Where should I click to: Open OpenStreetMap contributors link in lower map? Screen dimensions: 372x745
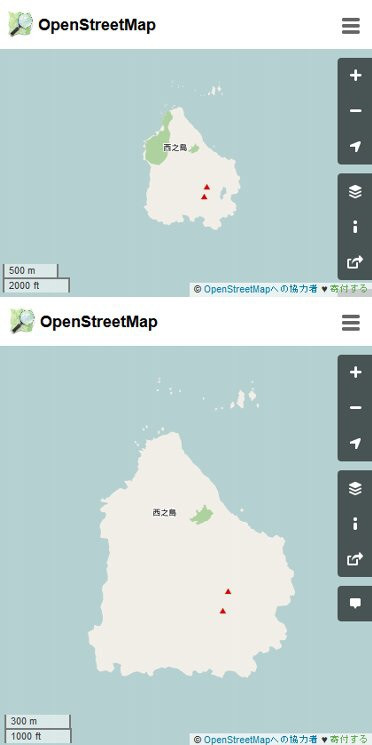tap(260, 739)
